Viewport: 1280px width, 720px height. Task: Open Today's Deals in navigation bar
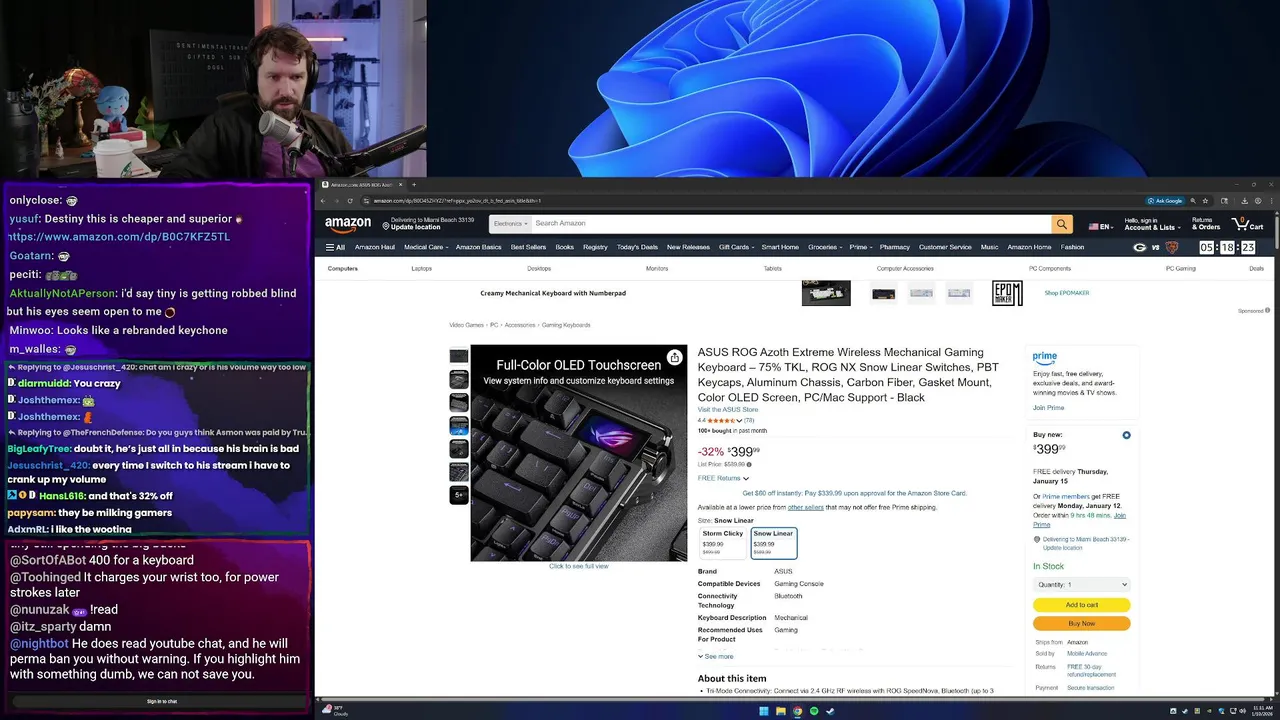pos(637,247)
